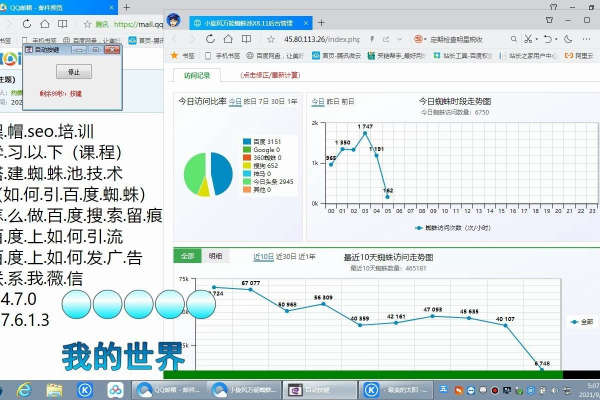Select the 全部 green tab
The width and height of the screenshot is (600, 400).
point(187,256)
